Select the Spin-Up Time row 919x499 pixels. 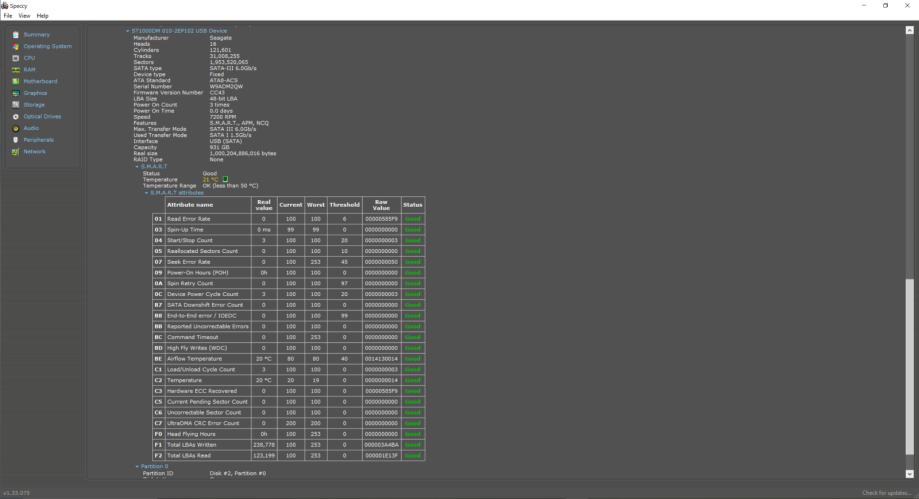[288, 230]
